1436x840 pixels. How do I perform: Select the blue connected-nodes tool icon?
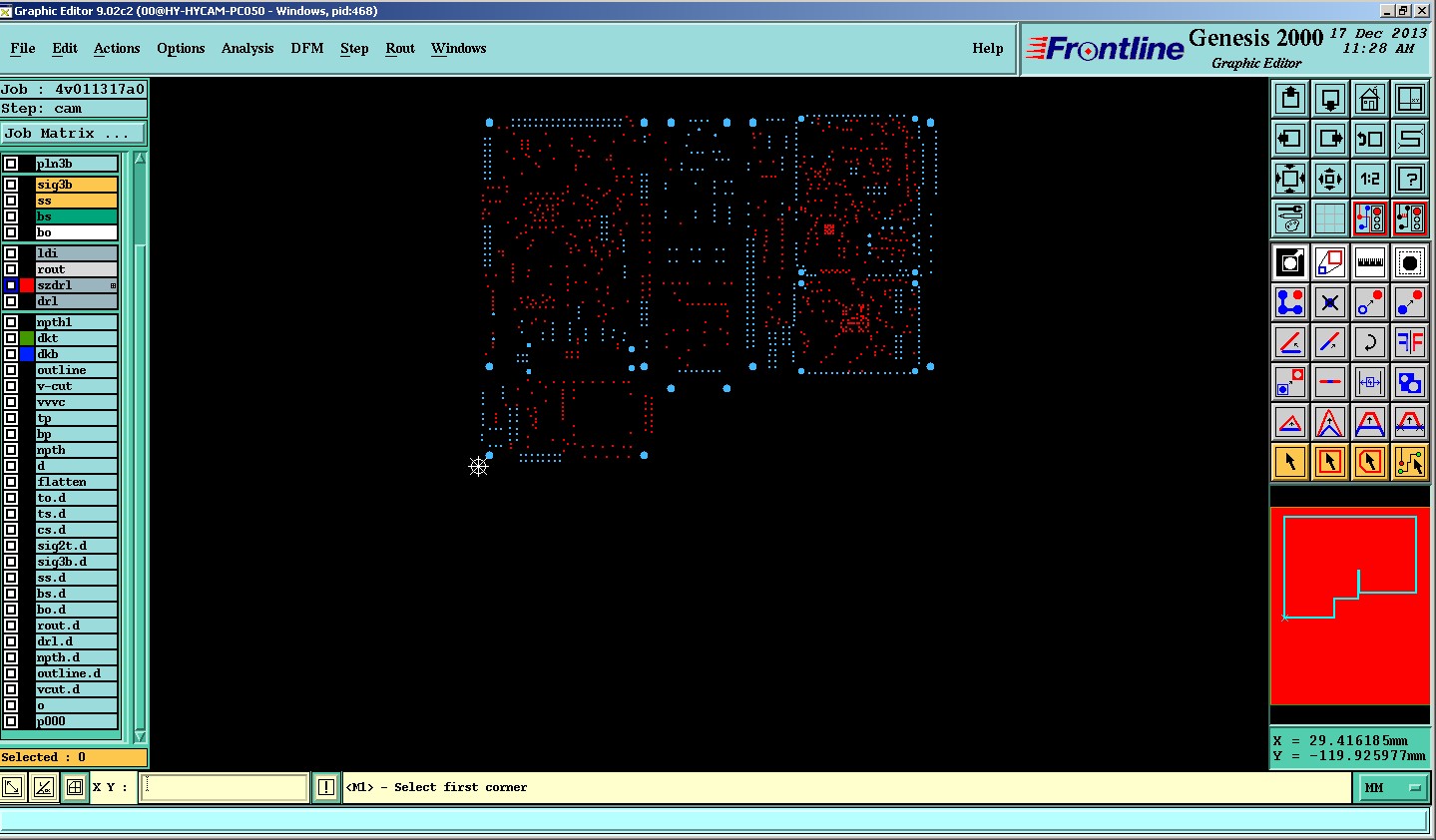click(x=1290, y=302)
